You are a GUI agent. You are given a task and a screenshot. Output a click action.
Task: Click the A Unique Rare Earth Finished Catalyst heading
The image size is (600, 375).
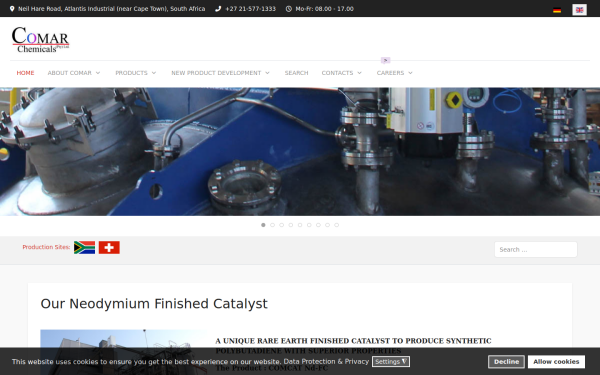[353, 346]
